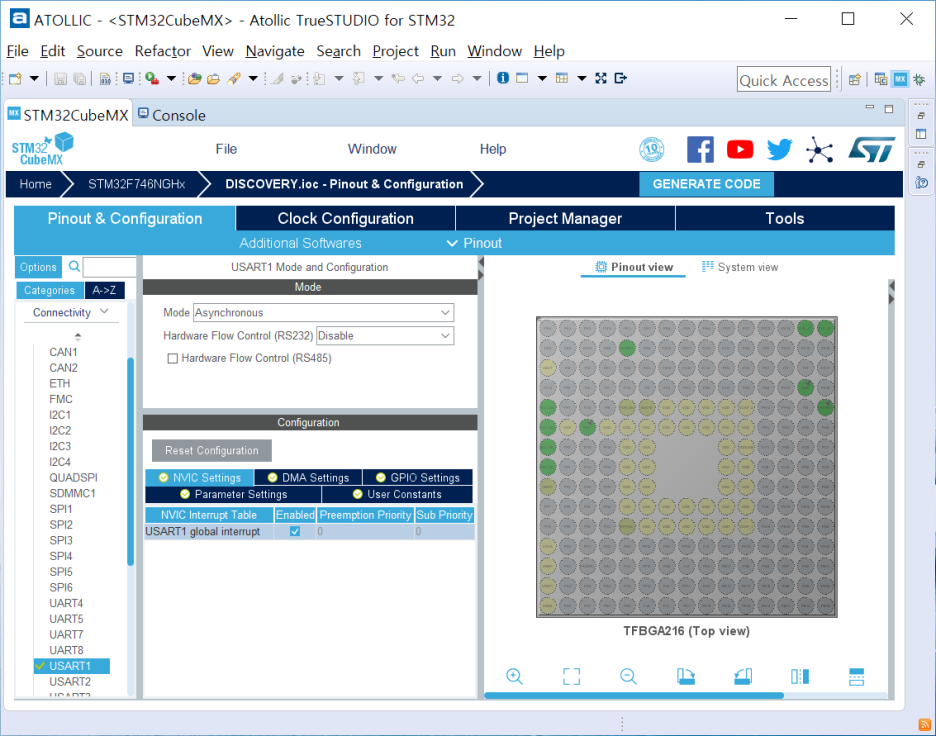Open the Navigate menu
Image resolution: width=936 pixels, height=736 pixels.
275,51
